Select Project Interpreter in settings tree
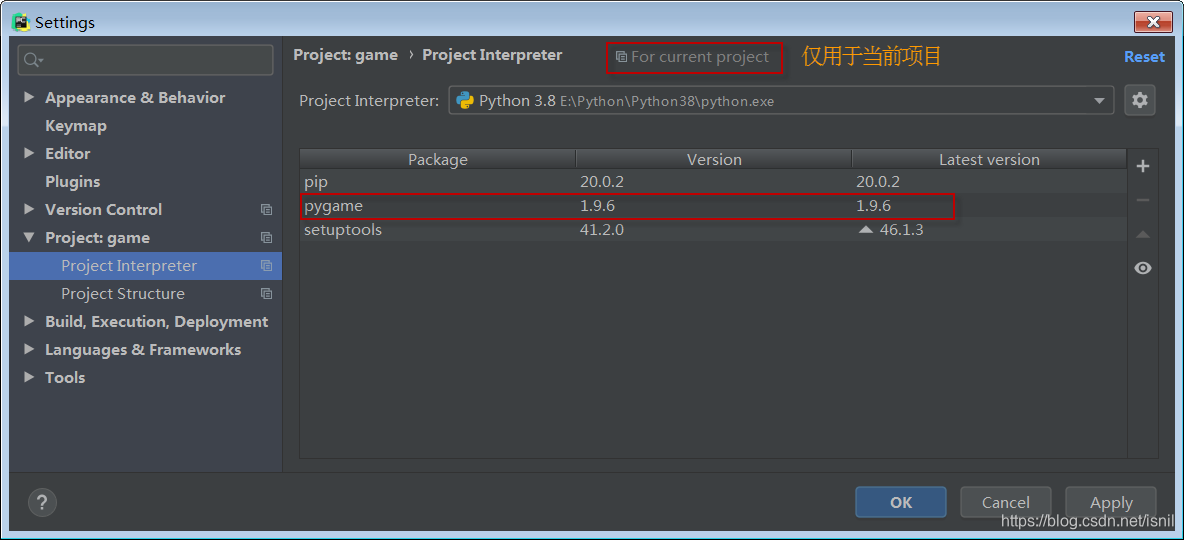This screenshot has height=540, width=1184. (146, 266)
